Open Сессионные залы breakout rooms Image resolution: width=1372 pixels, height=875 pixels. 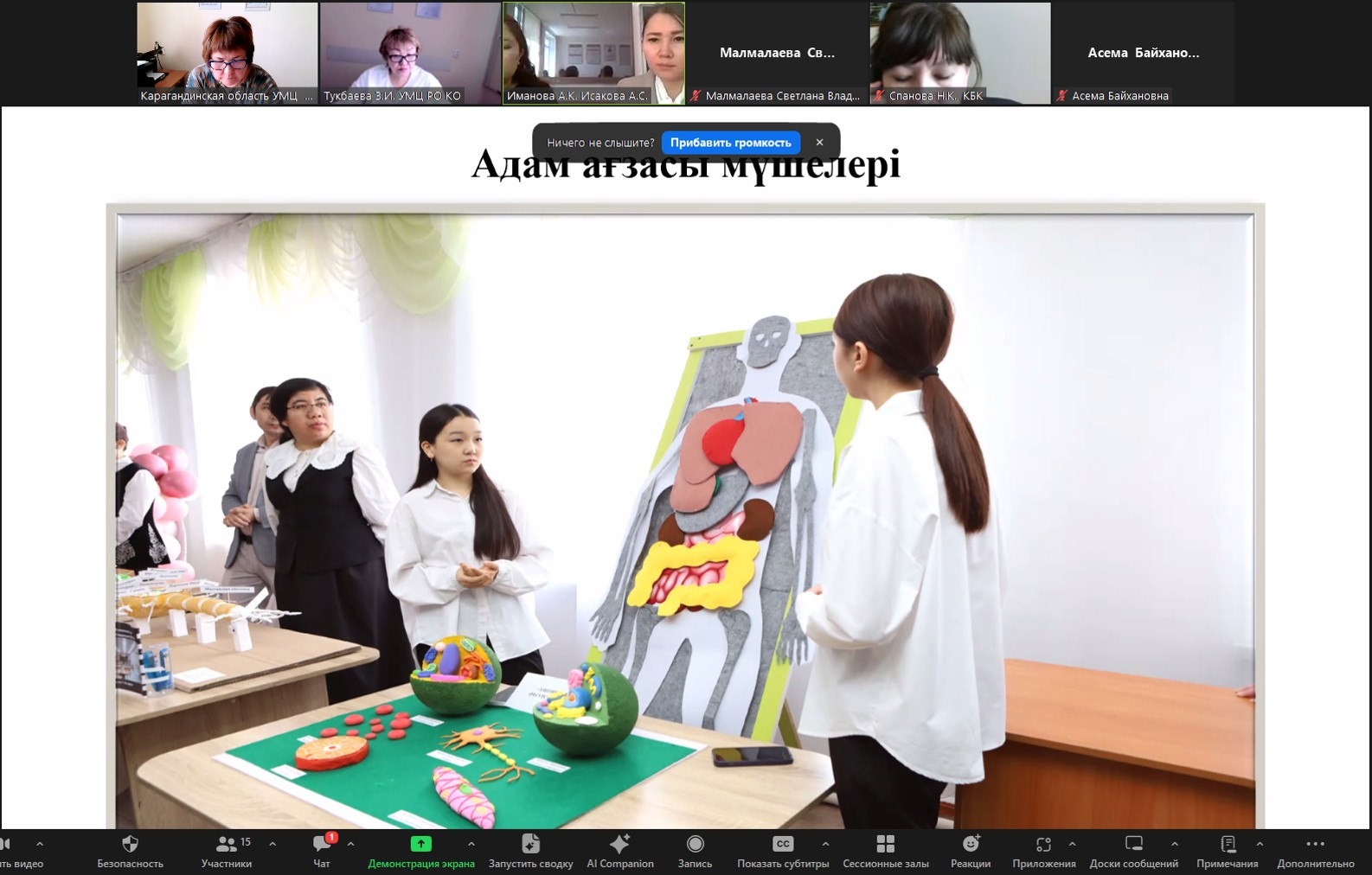885,845
